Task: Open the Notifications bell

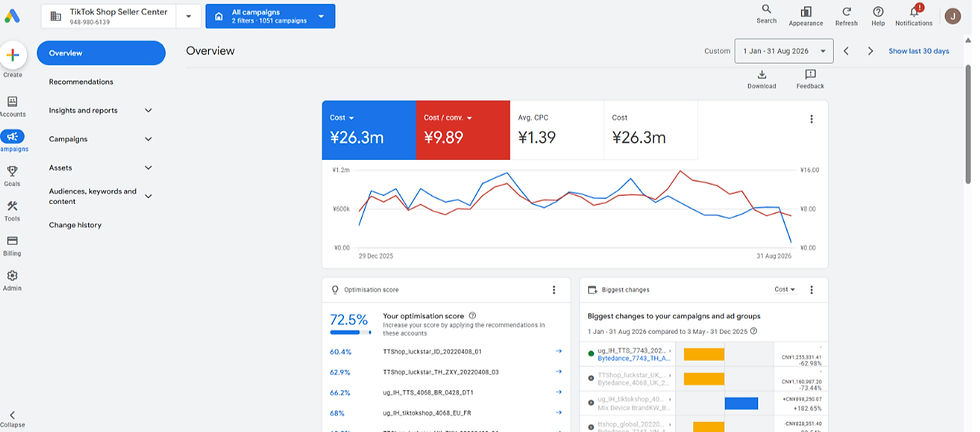Action: pos(914,11)
